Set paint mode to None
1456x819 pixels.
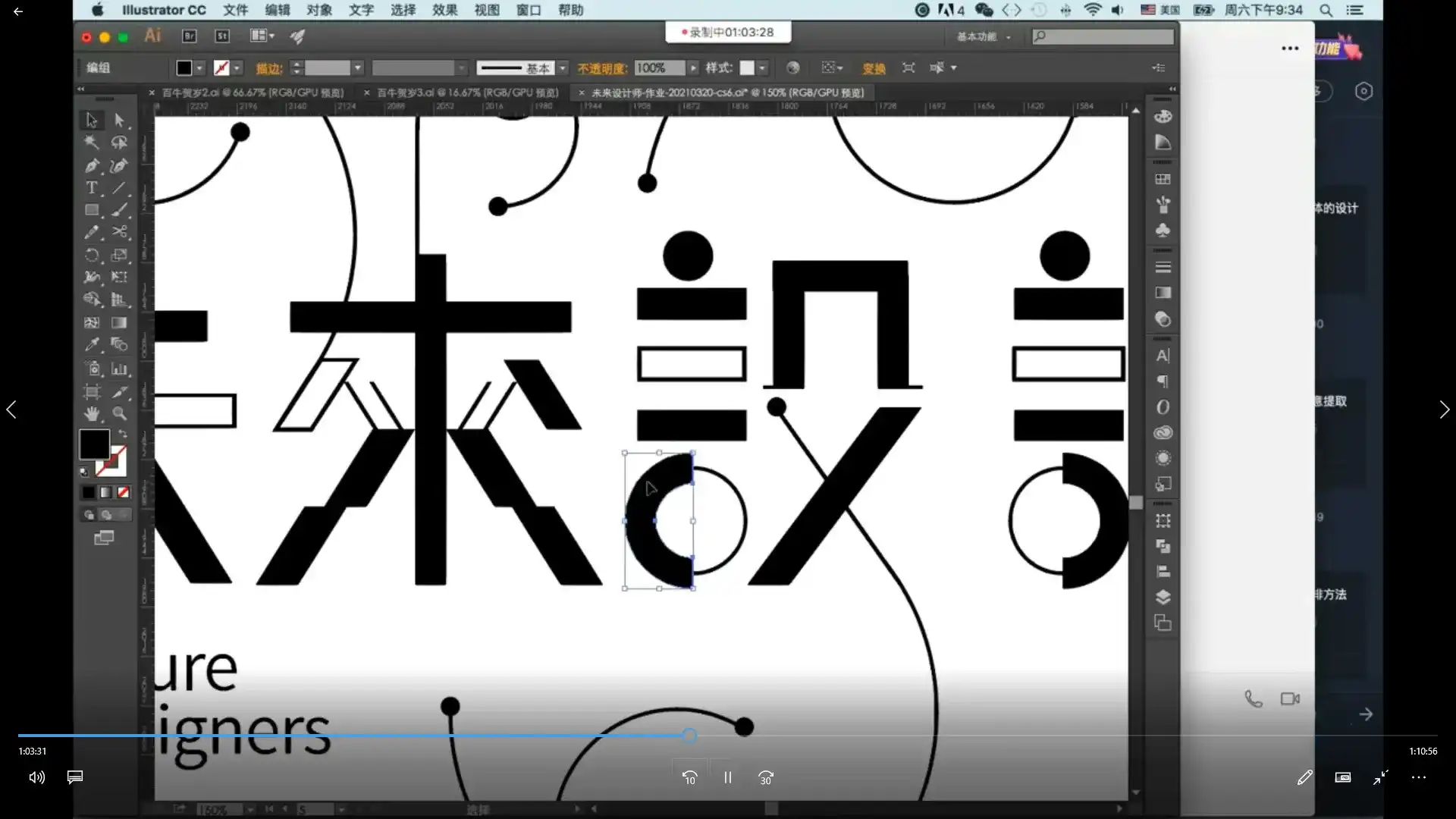(123, 492)
